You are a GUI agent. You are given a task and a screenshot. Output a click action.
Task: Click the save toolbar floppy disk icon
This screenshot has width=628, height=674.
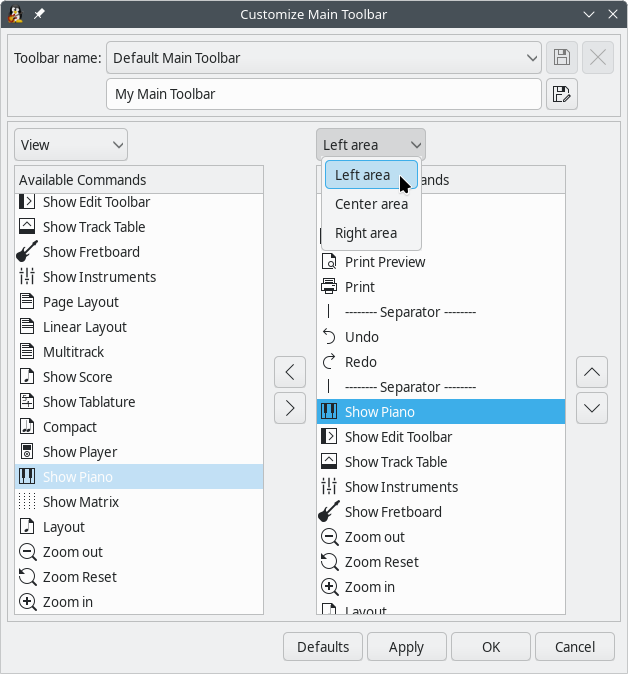(x=561, y=58)
